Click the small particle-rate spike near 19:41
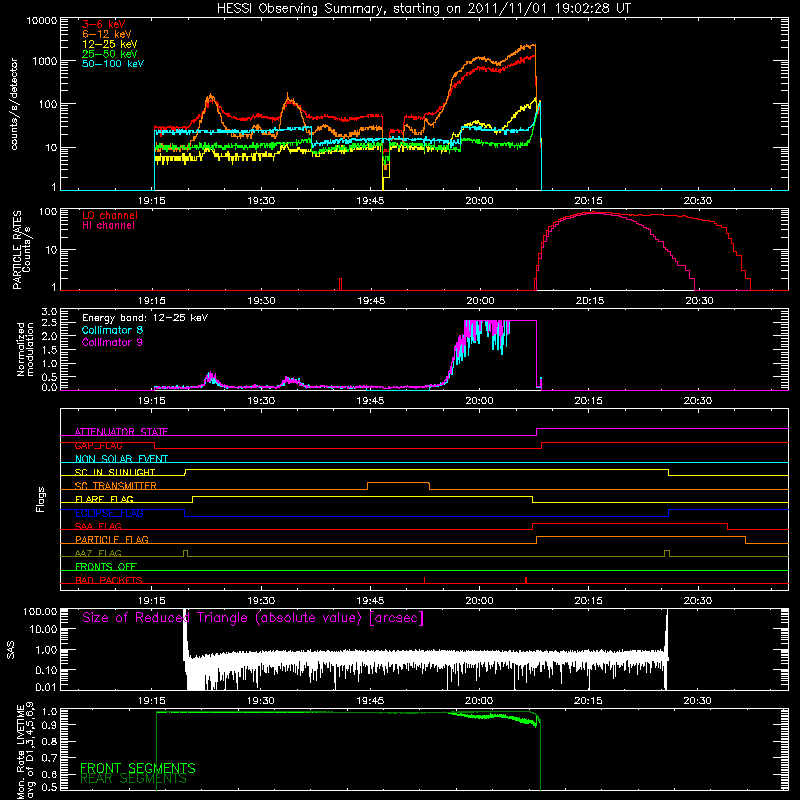Image resolution: width=800 pixels, height=800 pixels. 340,284
